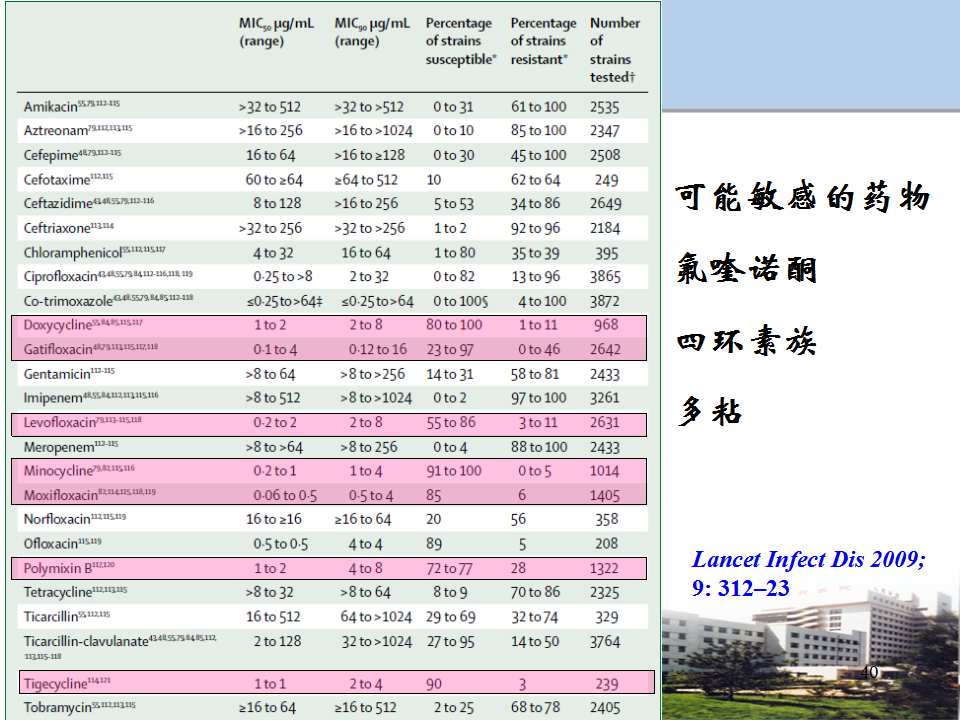
Task: Click the slide page number 40
Action: click(x=869, y=672)
